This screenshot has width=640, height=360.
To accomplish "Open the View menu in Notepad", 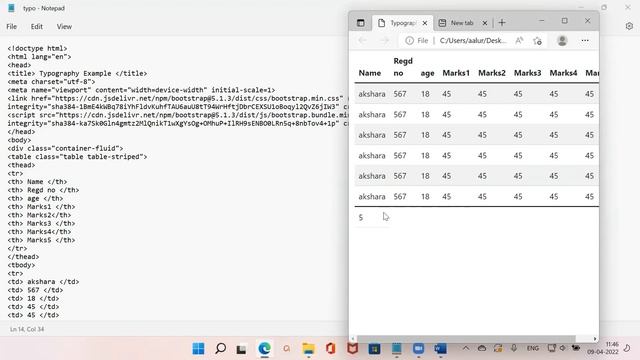I will pyautogui.click(x=64, y=27).
